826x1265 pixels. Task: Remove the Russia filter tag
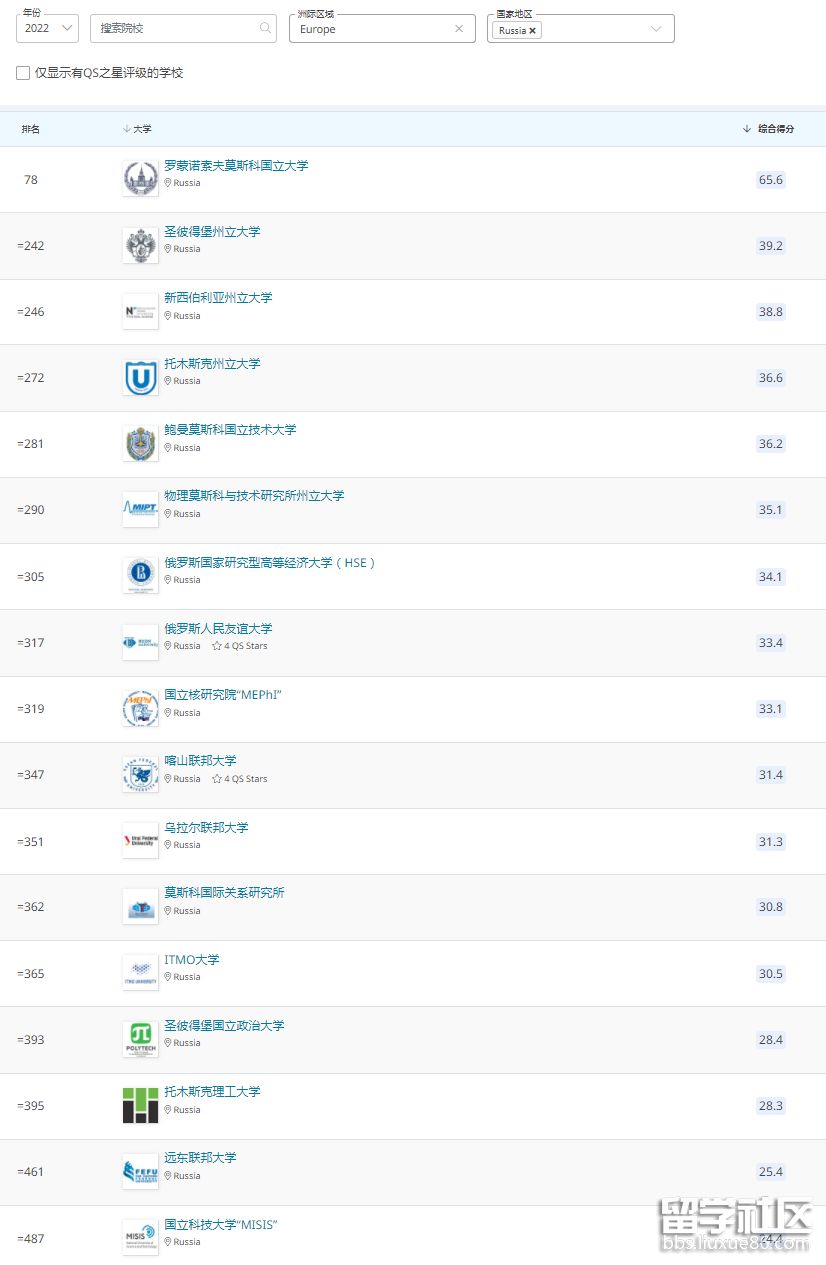click(x=533, y=31)
